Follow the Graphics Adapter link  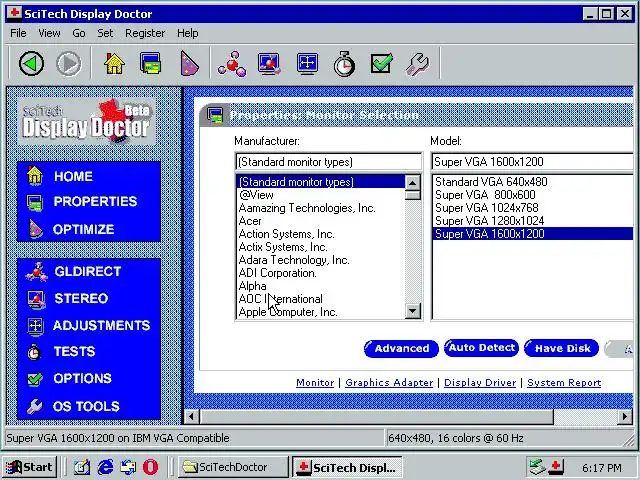(389, 383)
